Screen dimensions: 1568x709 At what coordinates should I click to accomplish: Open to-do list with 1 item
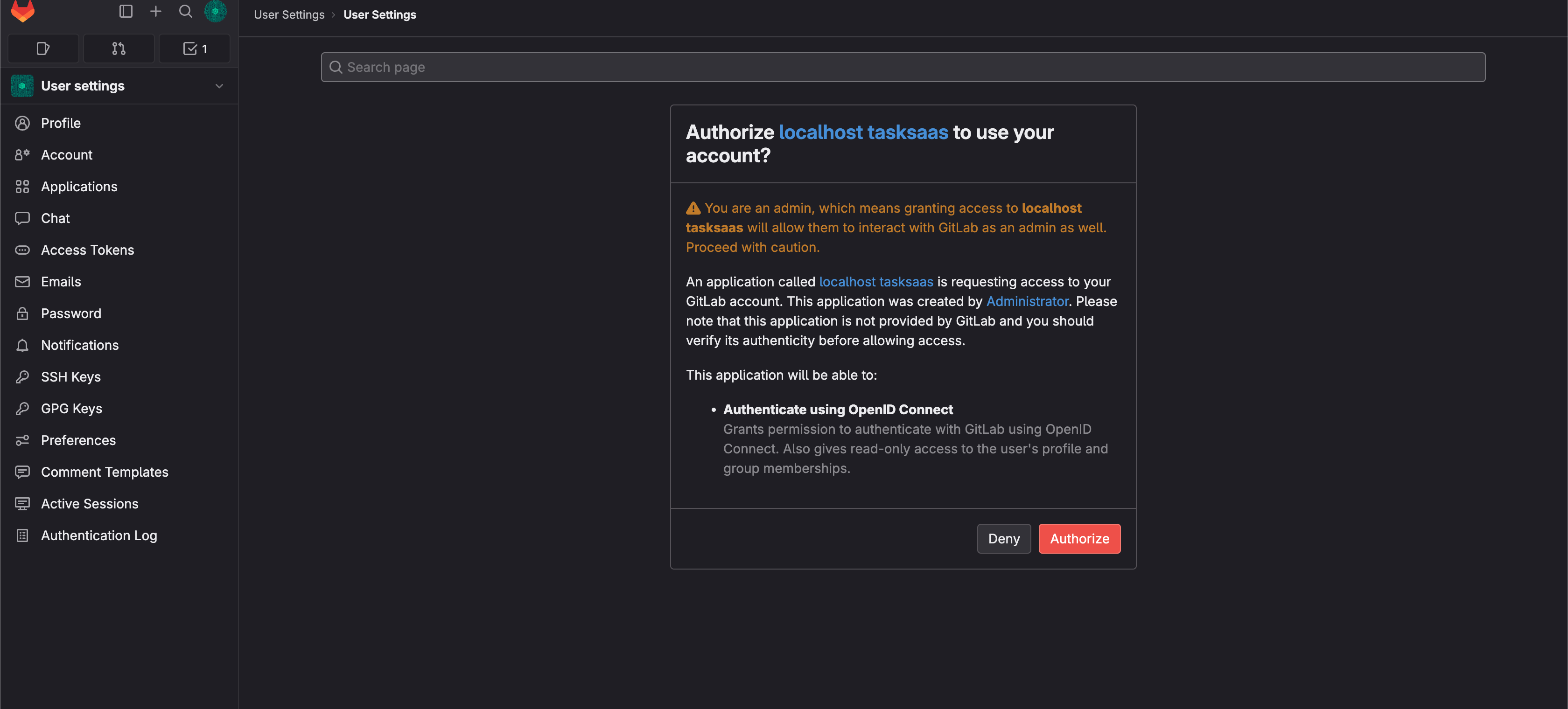195,49
